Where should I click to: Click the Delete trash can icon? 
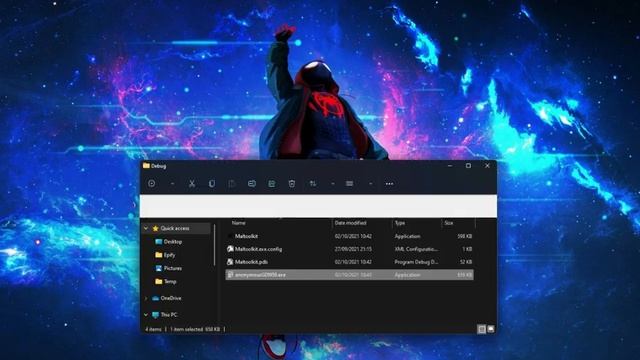292,184
